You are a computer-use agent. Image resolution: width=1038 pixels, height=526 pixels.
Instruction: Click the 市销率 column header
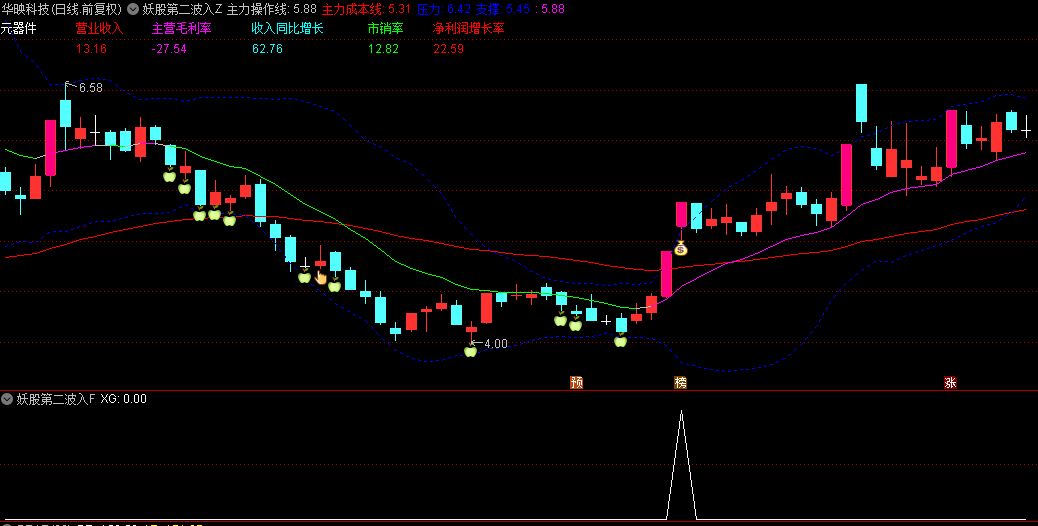385,29
